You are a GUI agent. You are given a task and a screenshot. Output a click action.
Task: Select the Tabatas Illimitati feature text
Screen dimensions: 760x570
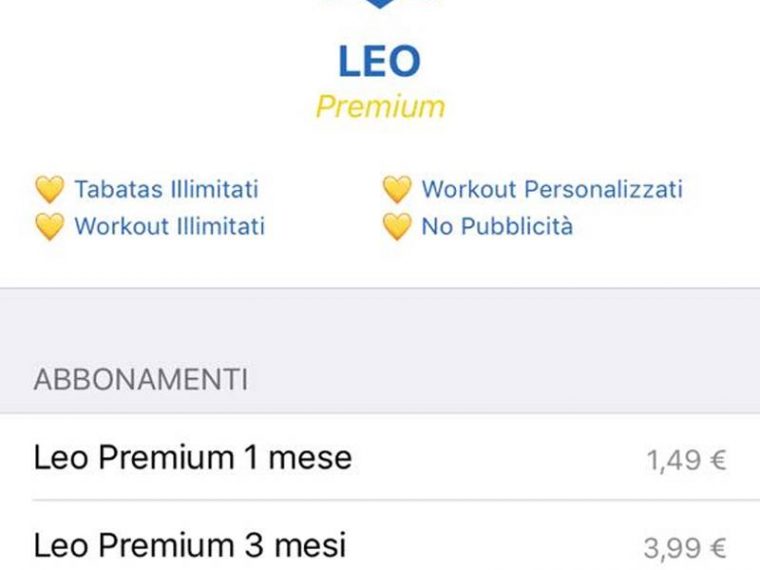pyautogui.click(x=166, y=189)
